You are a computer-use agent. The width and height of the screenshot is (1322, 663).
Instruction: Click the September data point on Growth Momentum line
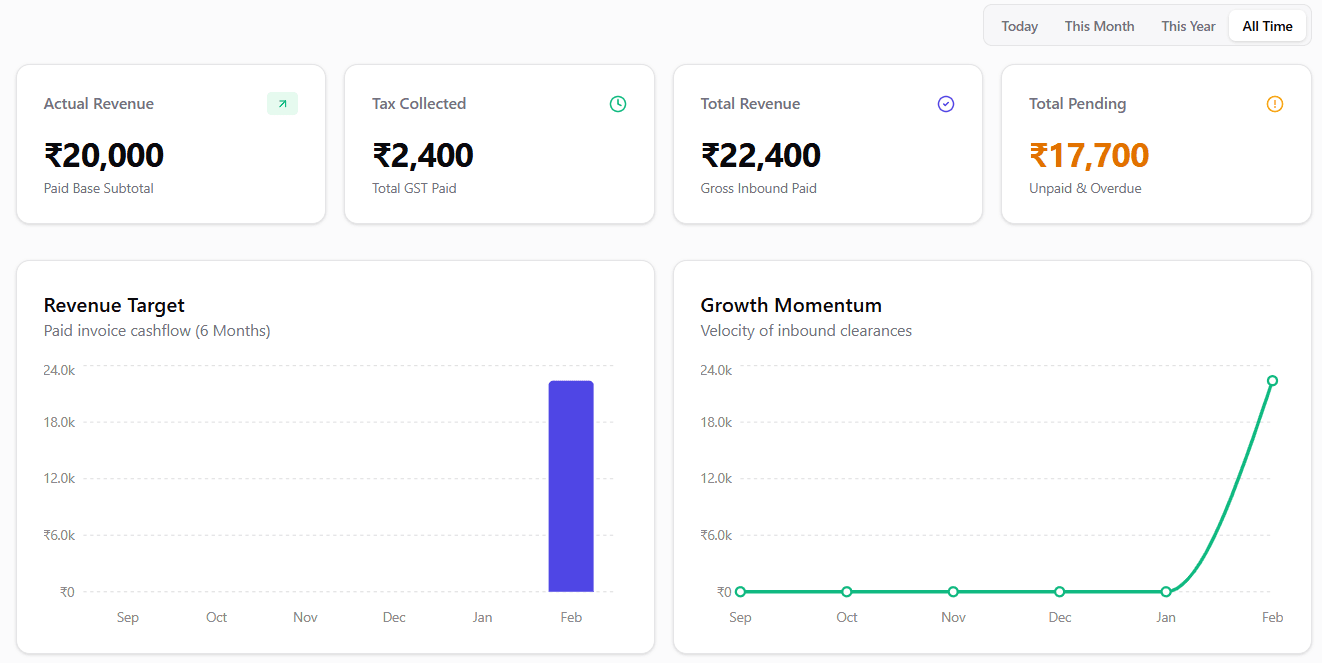click(740, 591)
